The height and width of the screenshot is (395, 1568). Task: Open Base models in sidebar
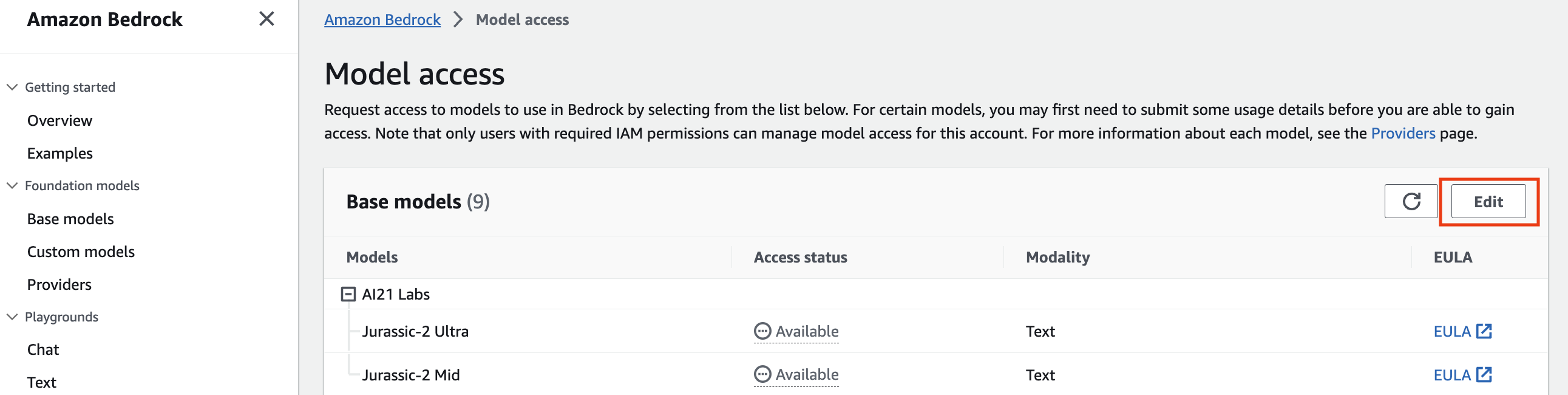(x=70, y=219)
